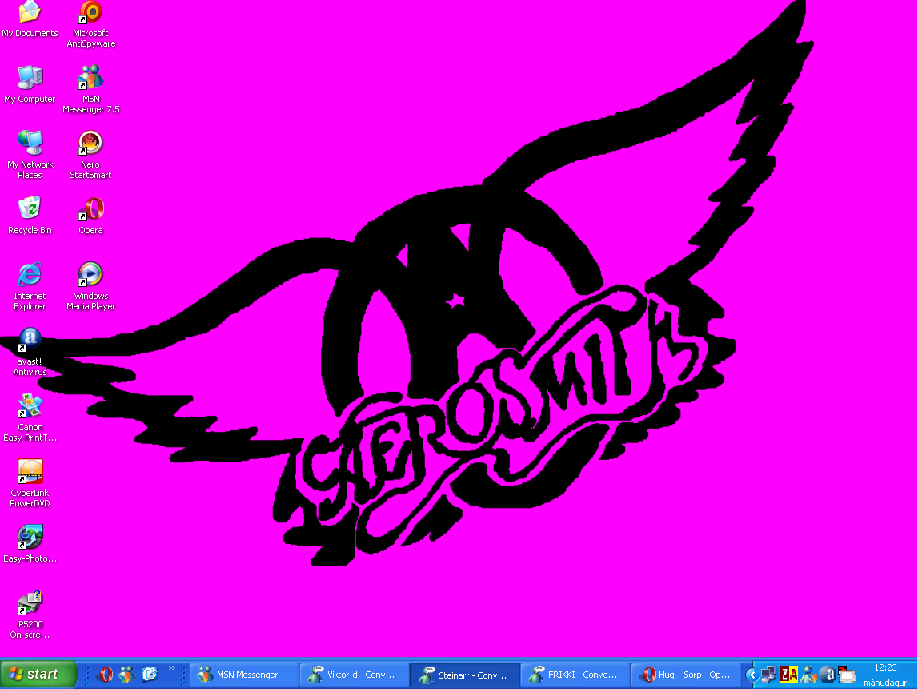Click the network connection tray icon
Image resolution: width=917 pixels, height=689 pixels.
[x=768, y=675]
